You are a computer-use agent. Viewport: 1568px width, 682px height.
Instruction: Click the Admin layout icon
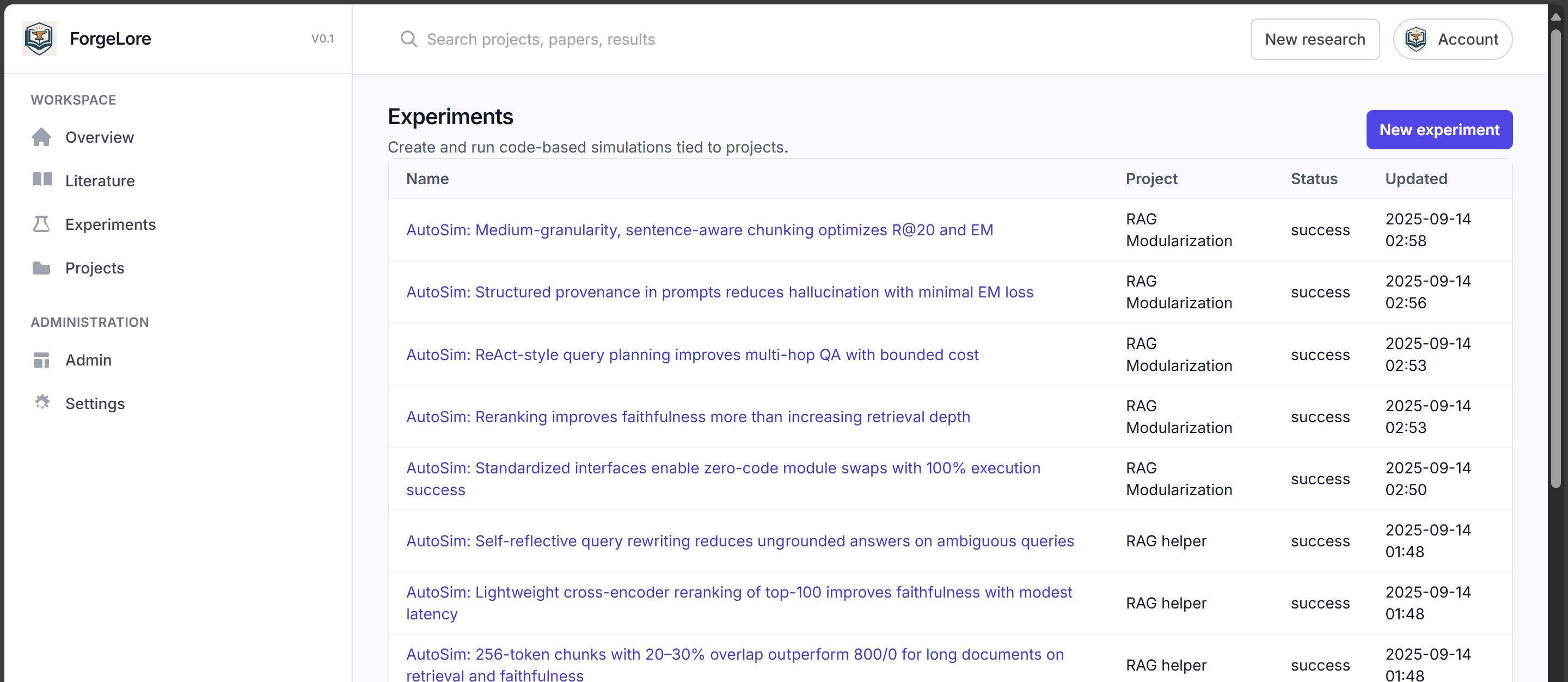(x=41, y=360)
